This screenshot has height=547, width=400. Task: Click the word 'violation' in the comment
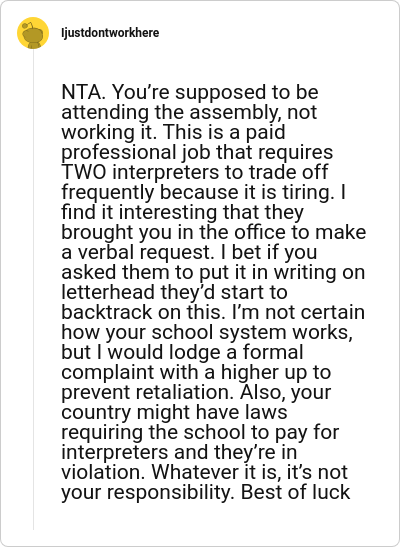[104, 473]
